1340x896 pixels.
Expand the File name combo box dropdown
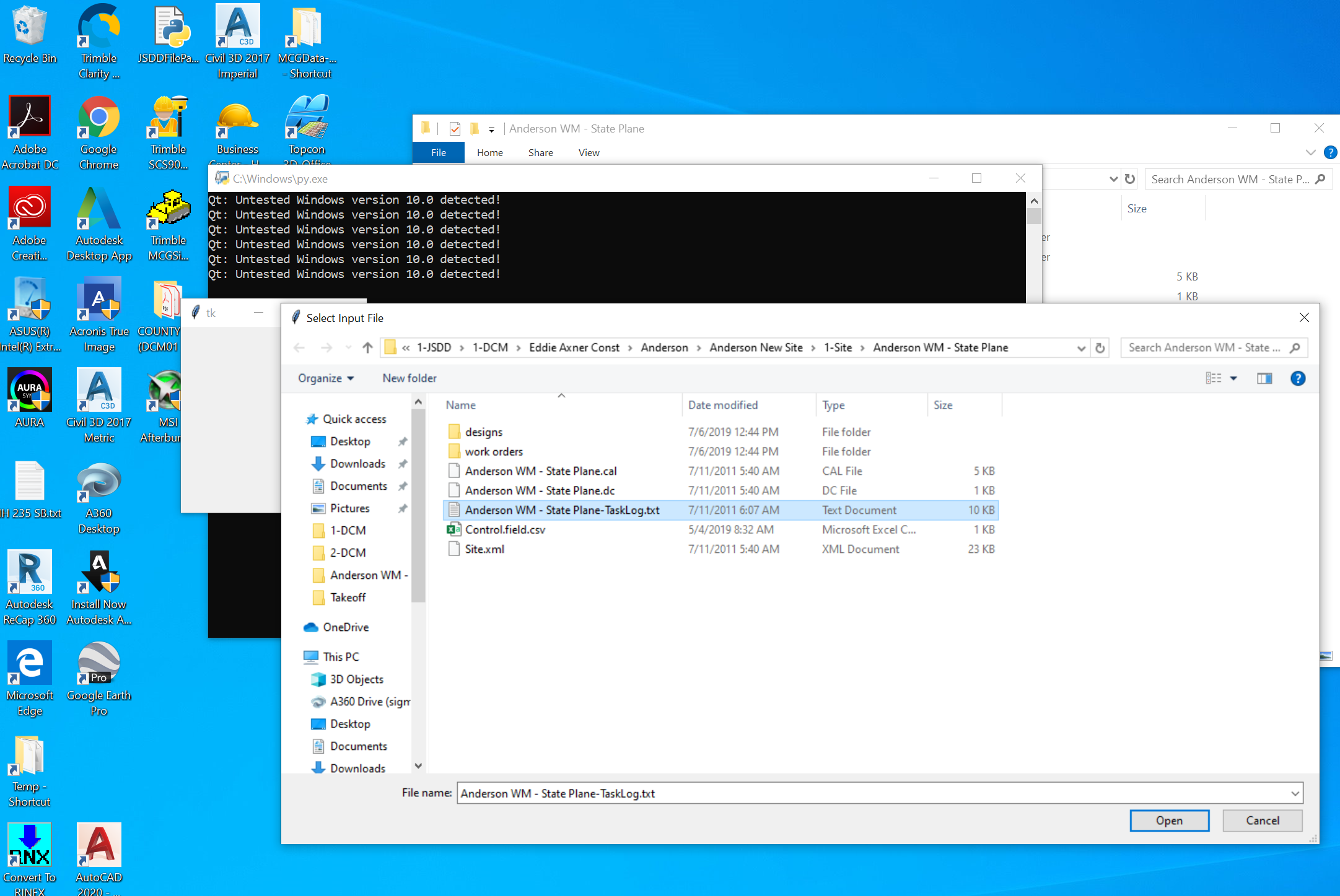click(x=1295, y=793)
